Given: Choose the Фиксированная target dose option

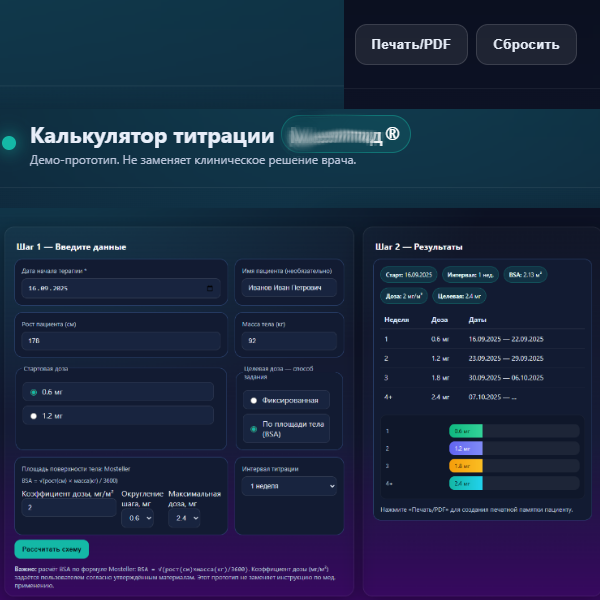Looking at the screenshot, I should (x=253, y=400).
